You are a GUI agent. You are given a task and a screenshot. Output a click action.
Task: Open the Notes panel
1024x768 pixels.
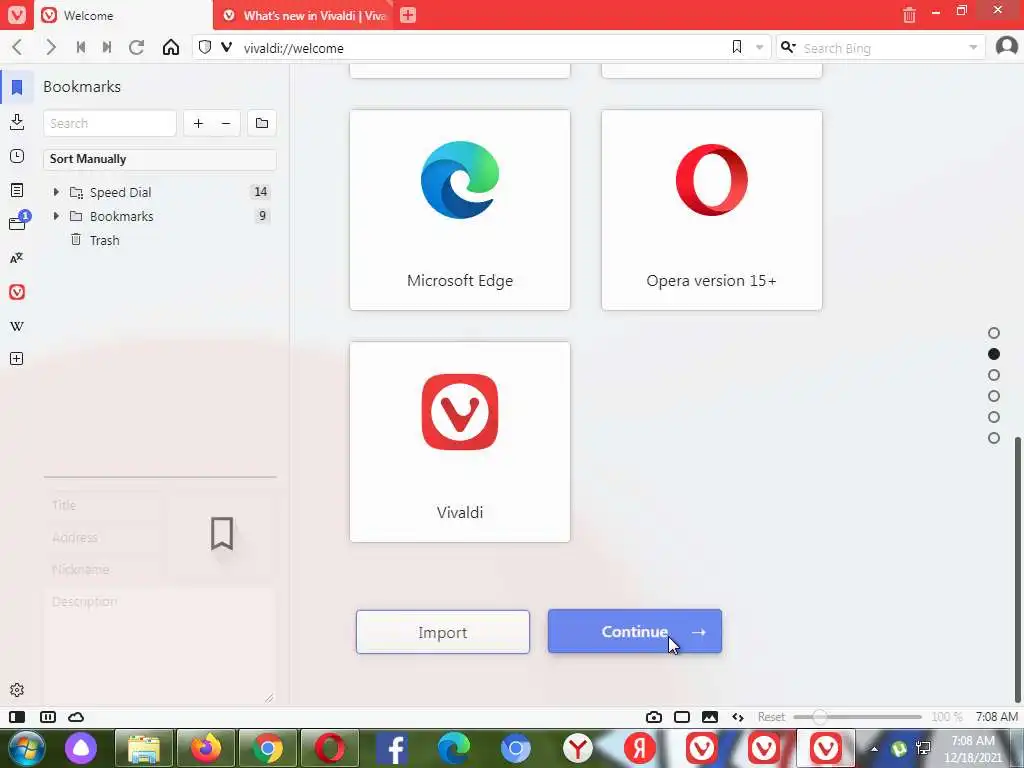(17, 190)
